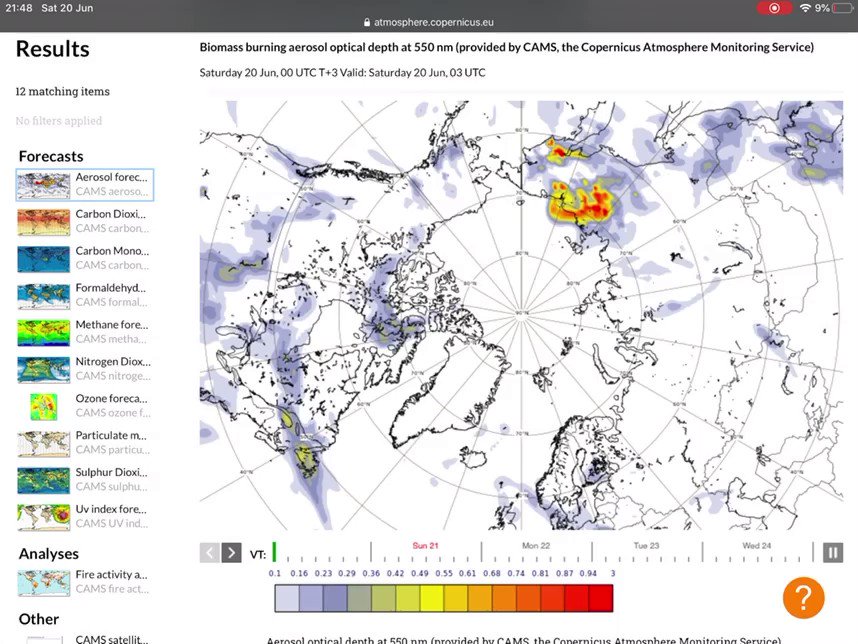Image resolution: width=858 pixels, height=644 pixels.
Task: Click the Forecasts section heading
Action: 51,156
